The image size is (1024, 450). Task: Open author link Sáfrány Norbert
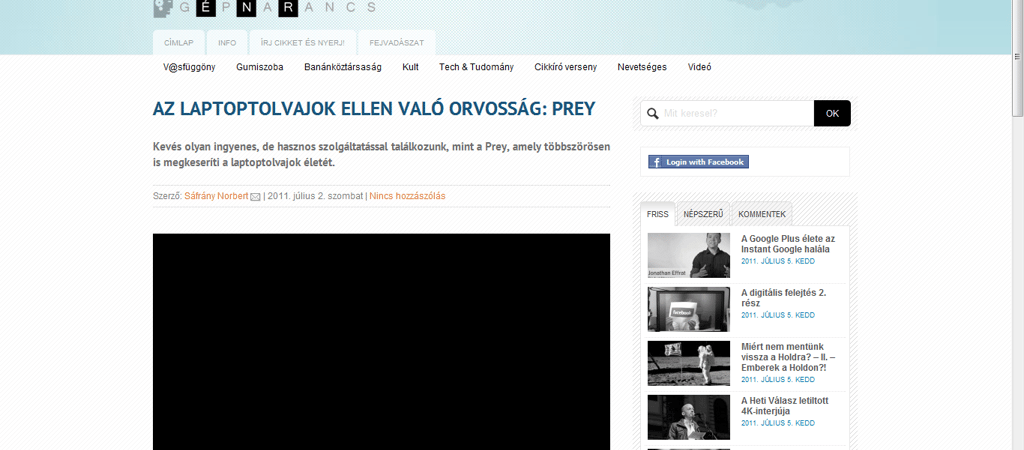[216, 196]
